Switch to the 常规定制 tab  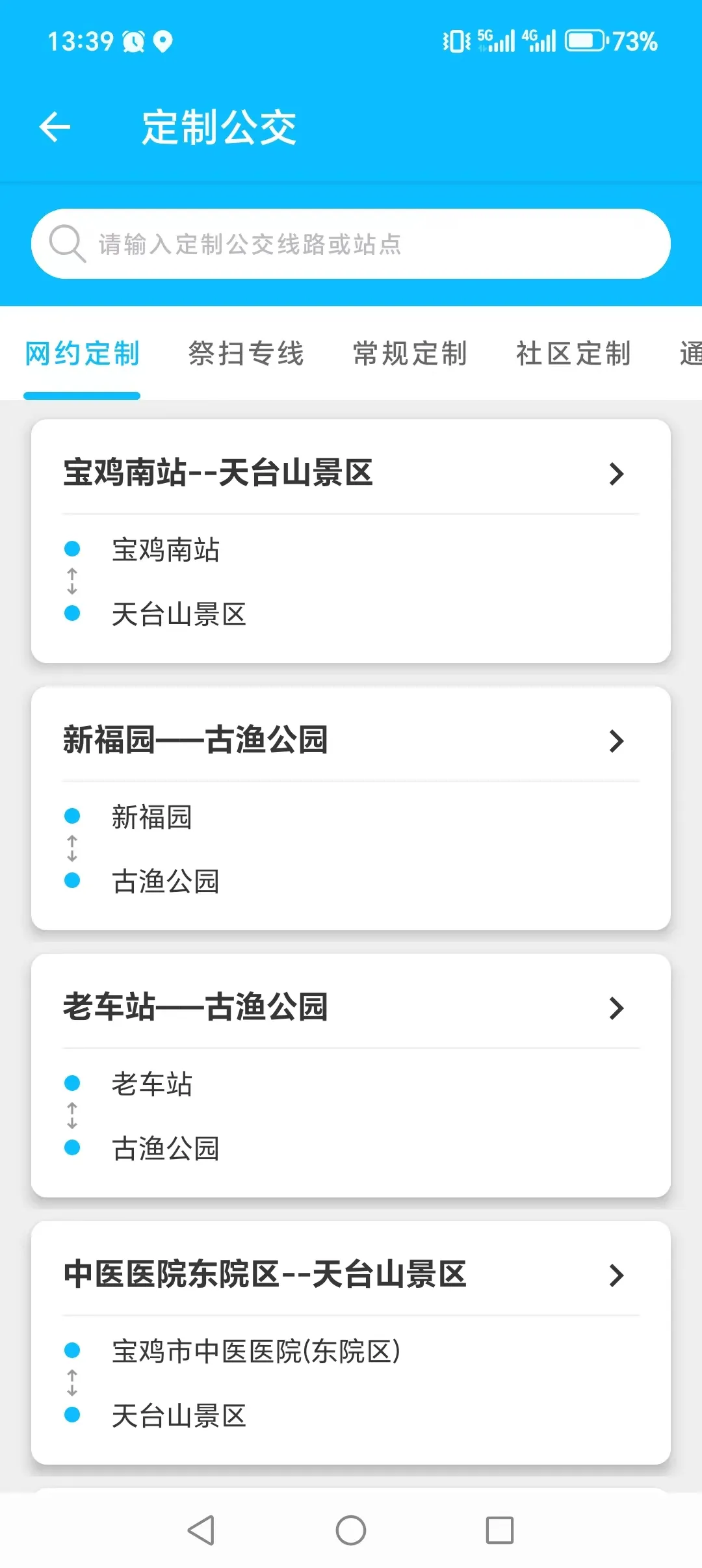pos(409,354)
